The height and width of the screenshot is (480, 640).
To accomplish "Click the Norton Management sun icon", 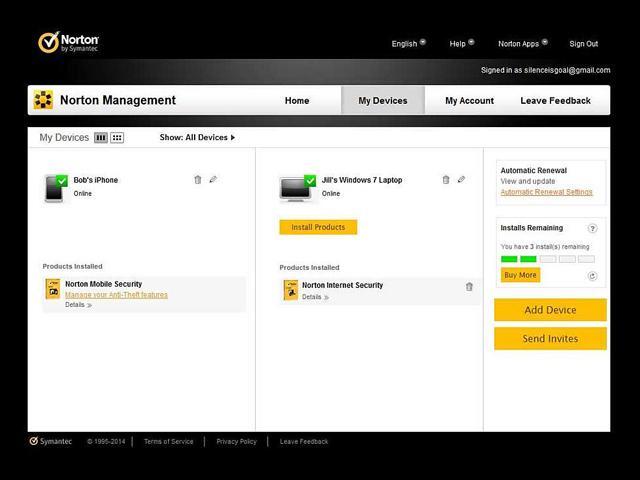I will [43, 100].
